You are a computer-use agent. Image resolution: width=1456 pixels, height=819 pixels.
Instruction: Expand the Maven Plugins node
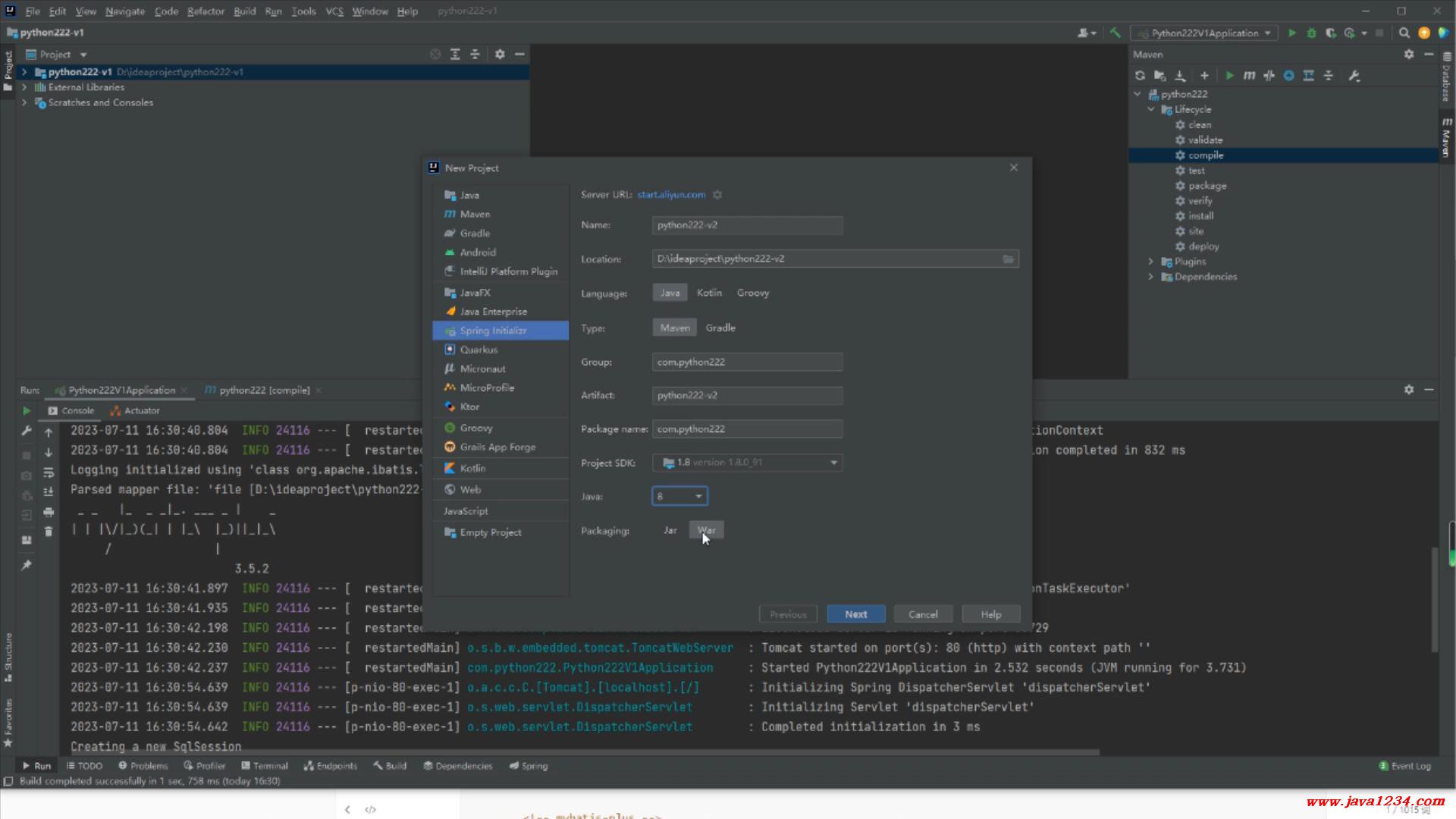1150,262
